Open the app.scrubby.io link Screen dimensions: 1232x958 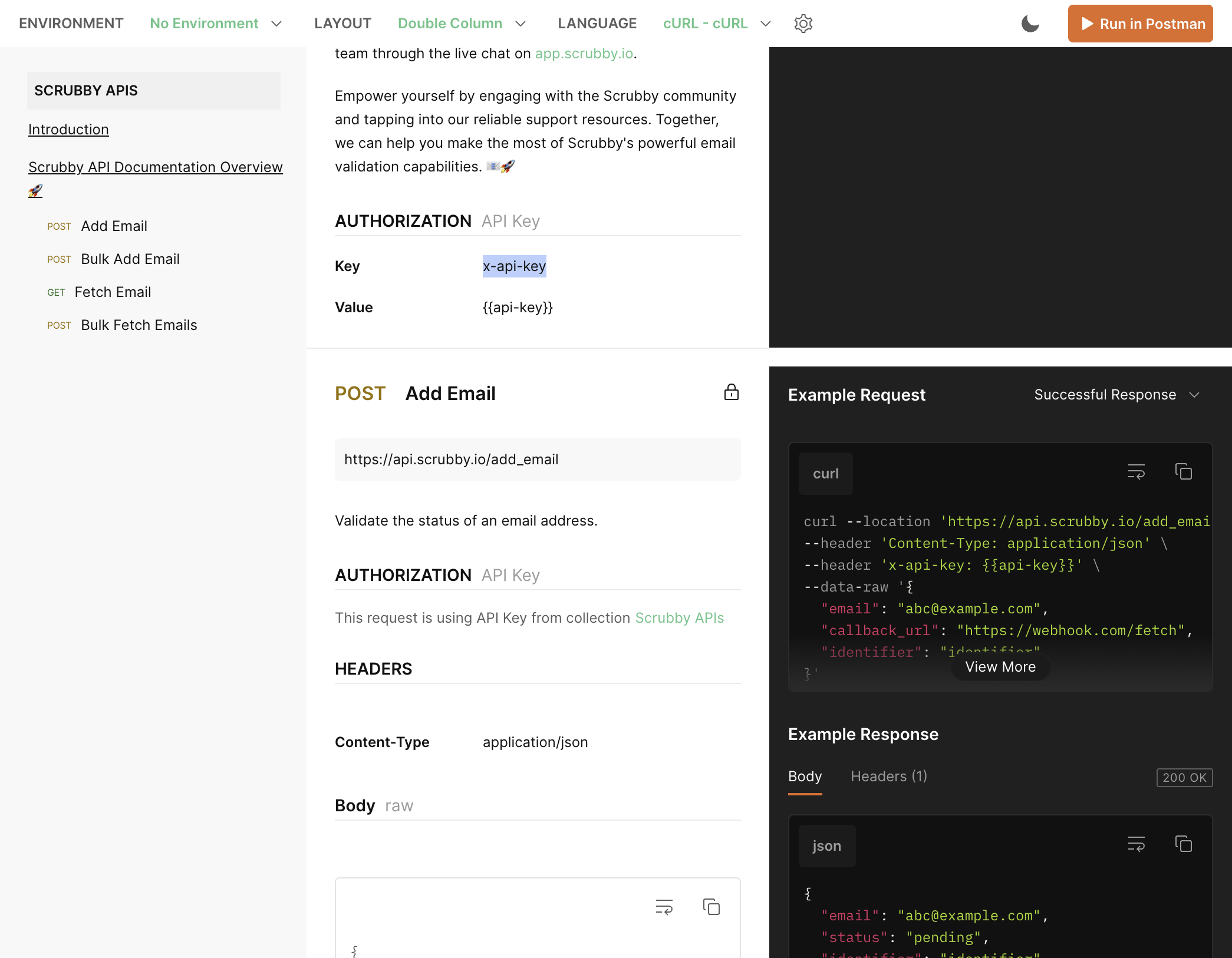click(584, 54)
